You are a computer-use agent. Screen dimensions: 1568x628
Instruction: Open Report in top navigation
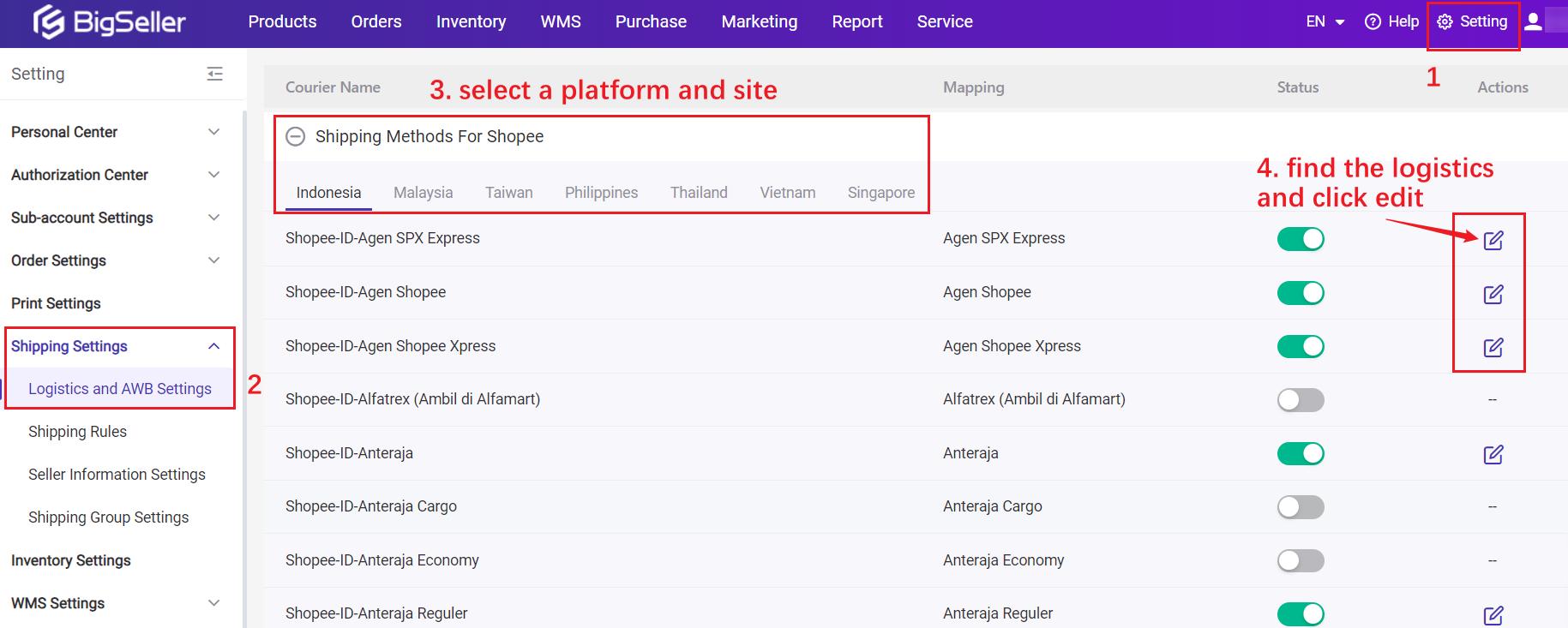coord(857,21)
